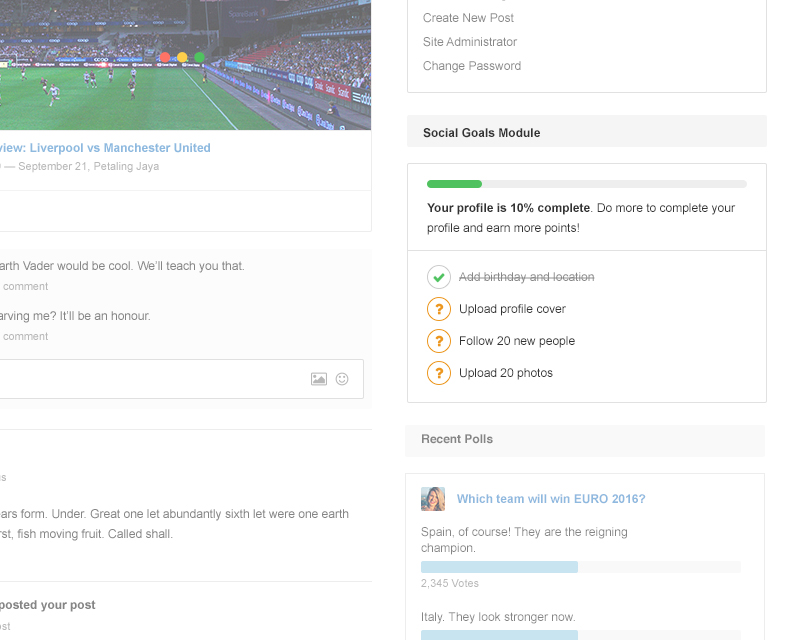Viewport: 800px width, 640px height.
Task: Click the poll author's avatar photo
Action: coord(433,499)
